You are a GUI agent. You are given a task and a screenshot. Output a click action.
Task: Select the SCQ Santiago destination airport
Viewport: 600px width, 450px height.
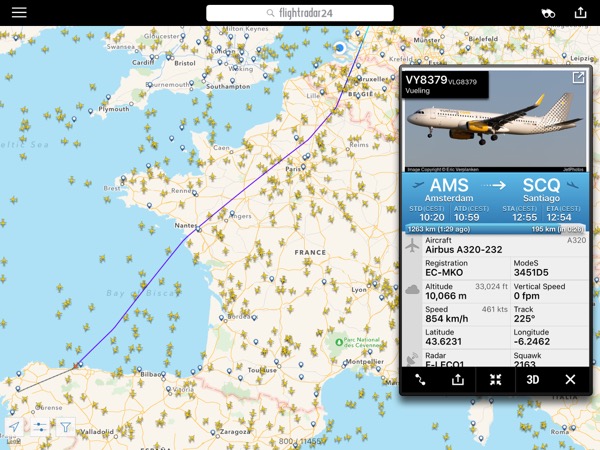pyautogui.click(x=541, y=190)
